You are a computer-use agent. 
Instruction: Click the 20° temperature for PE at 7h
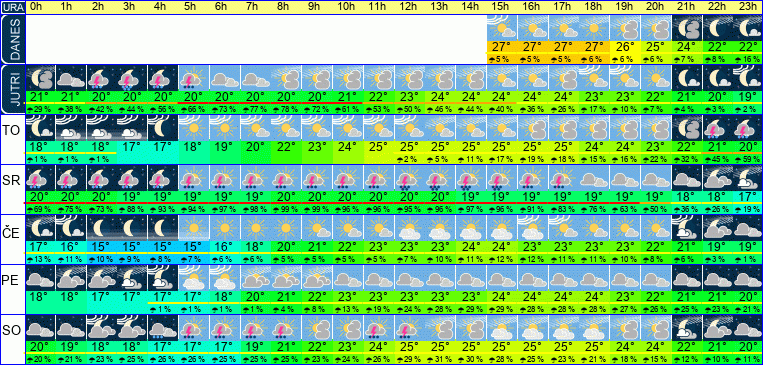coord(255,298)
